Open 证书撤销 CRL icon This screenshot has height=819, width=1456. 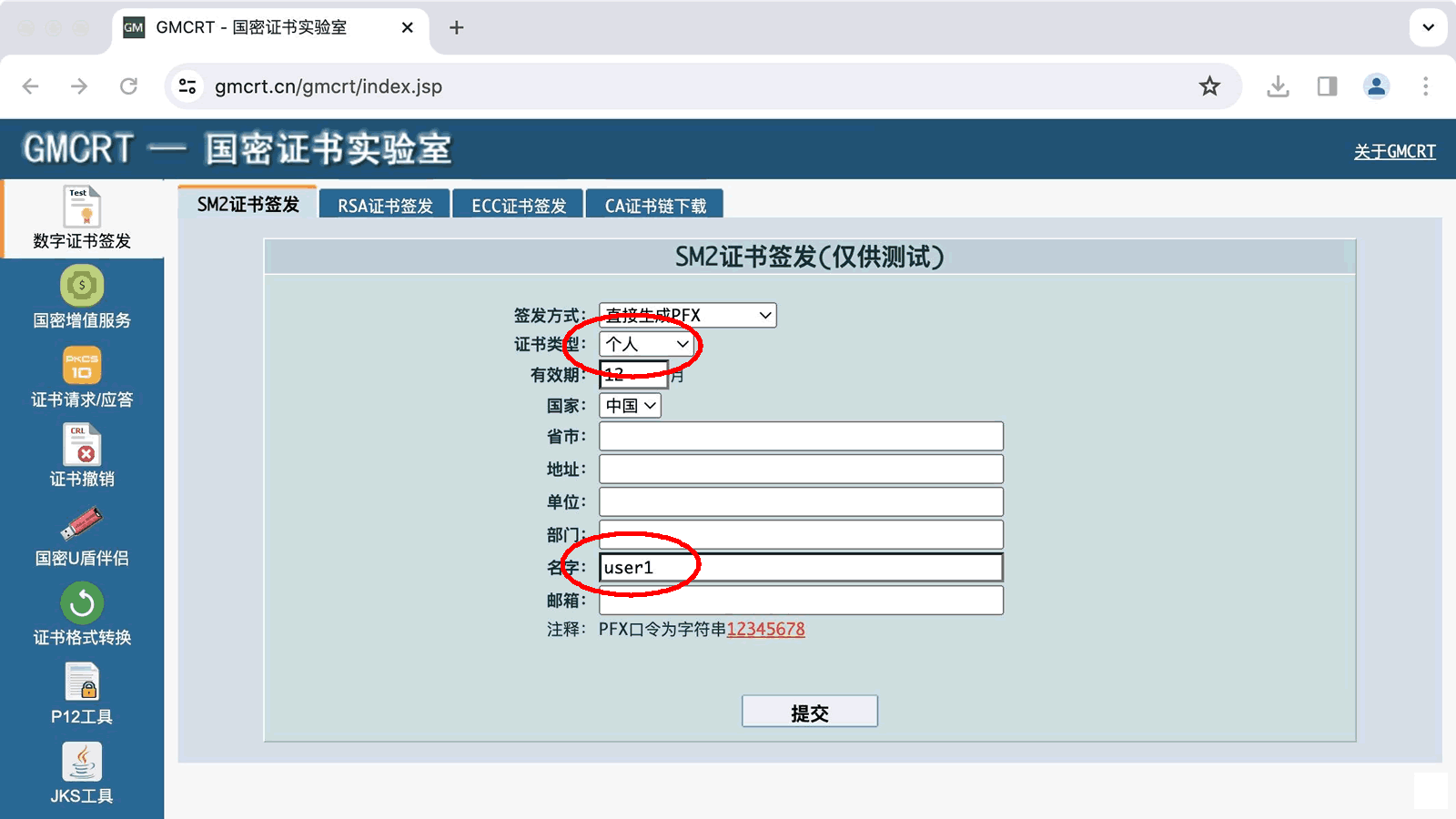coord(82,445)
